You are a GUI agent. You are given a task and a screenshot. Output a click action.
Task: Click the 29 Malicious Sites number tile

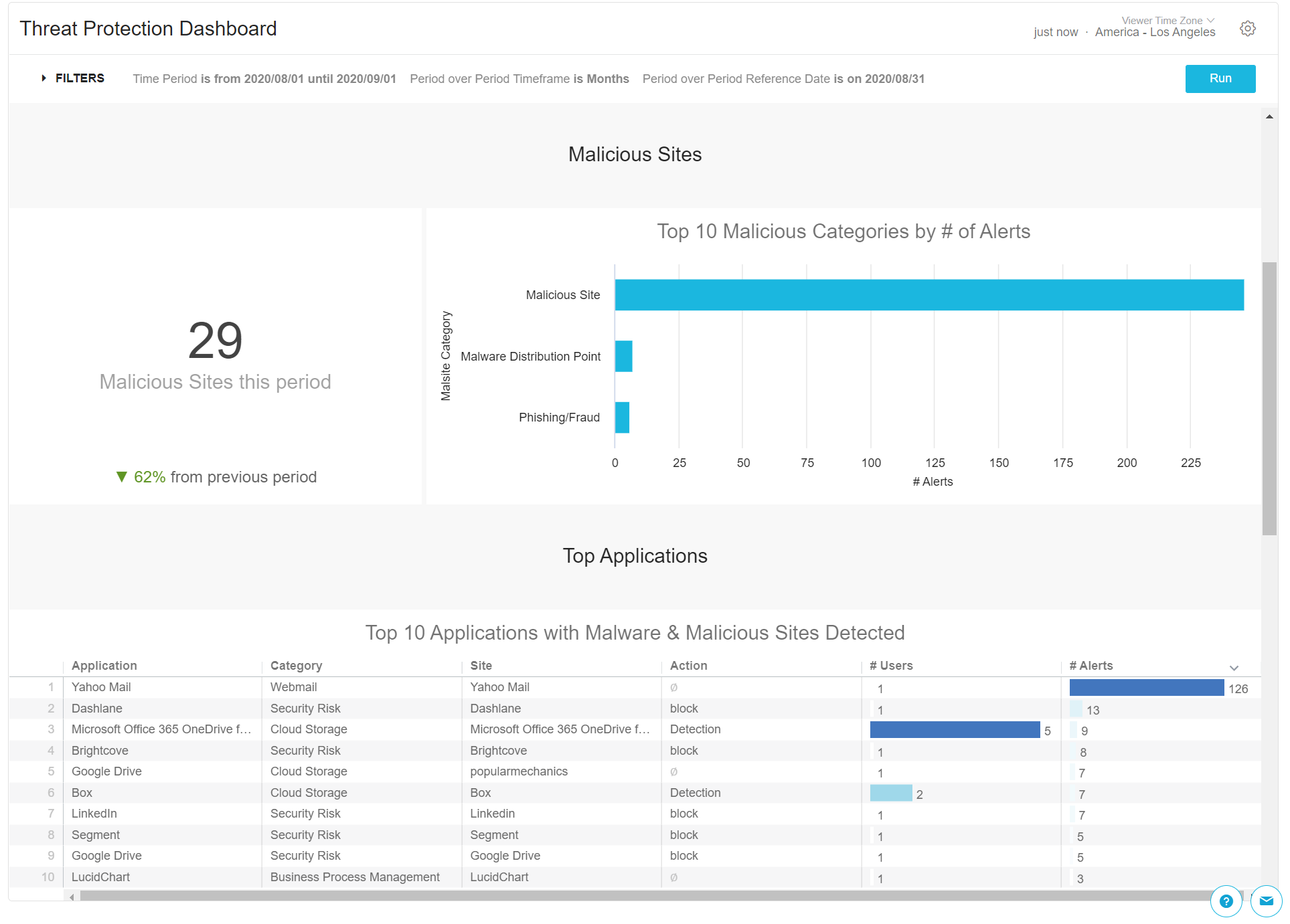pyautogui.click(x=215, y=341)
